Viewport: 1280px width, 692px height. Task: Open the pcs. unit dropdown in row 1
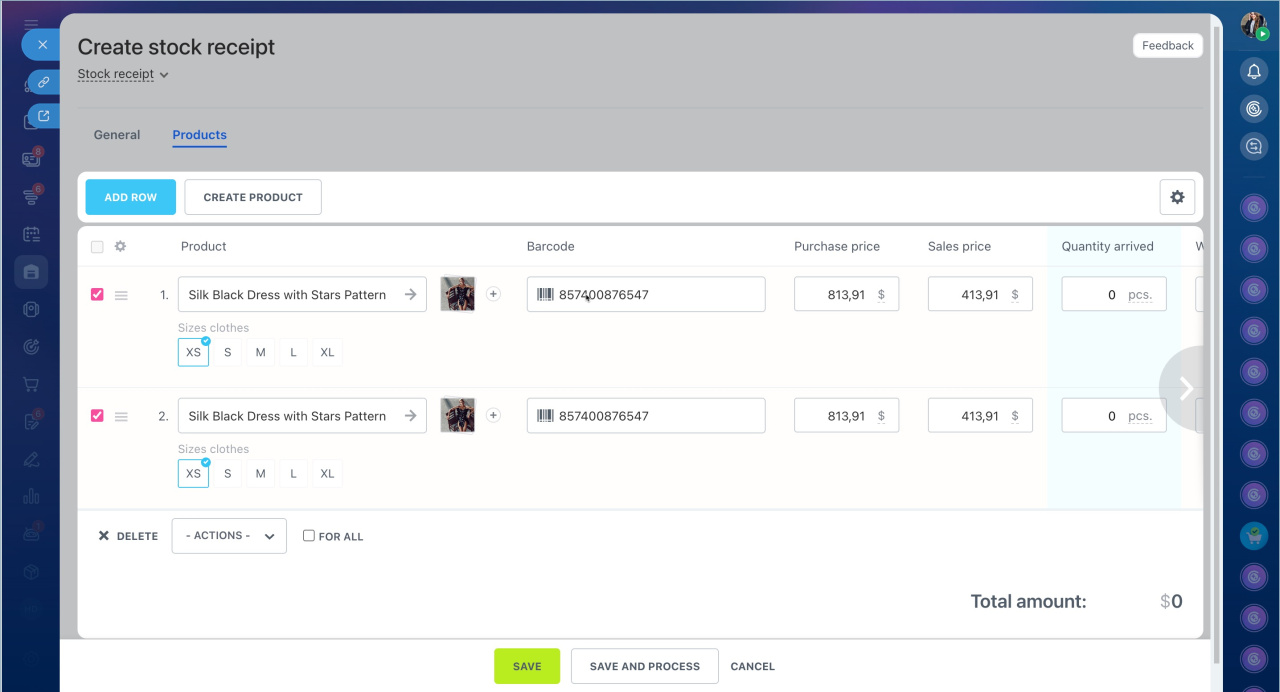(x=1139, y=295)
